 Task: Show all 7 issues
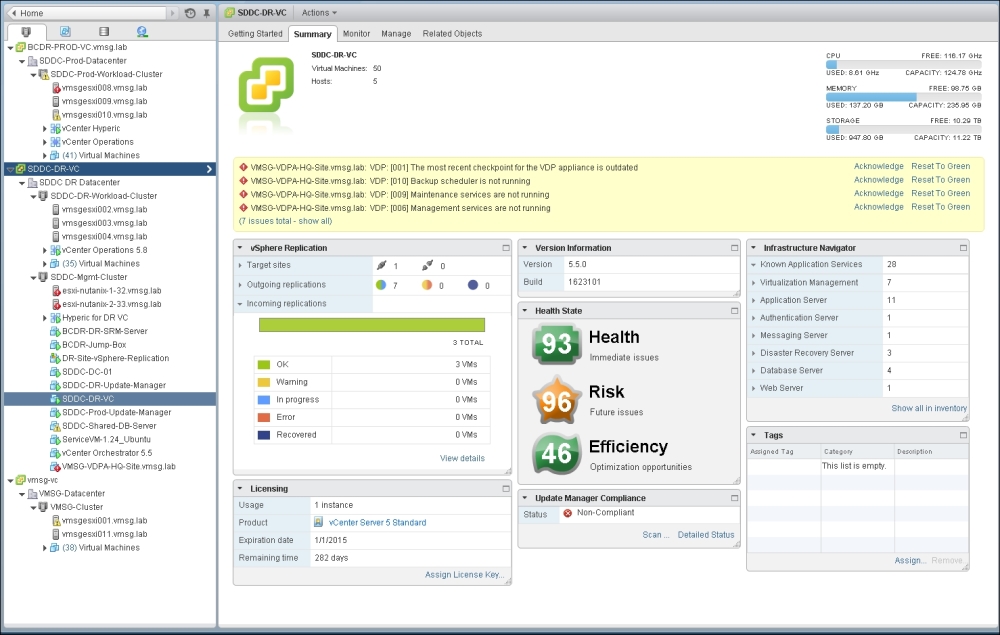coord(285,221)
